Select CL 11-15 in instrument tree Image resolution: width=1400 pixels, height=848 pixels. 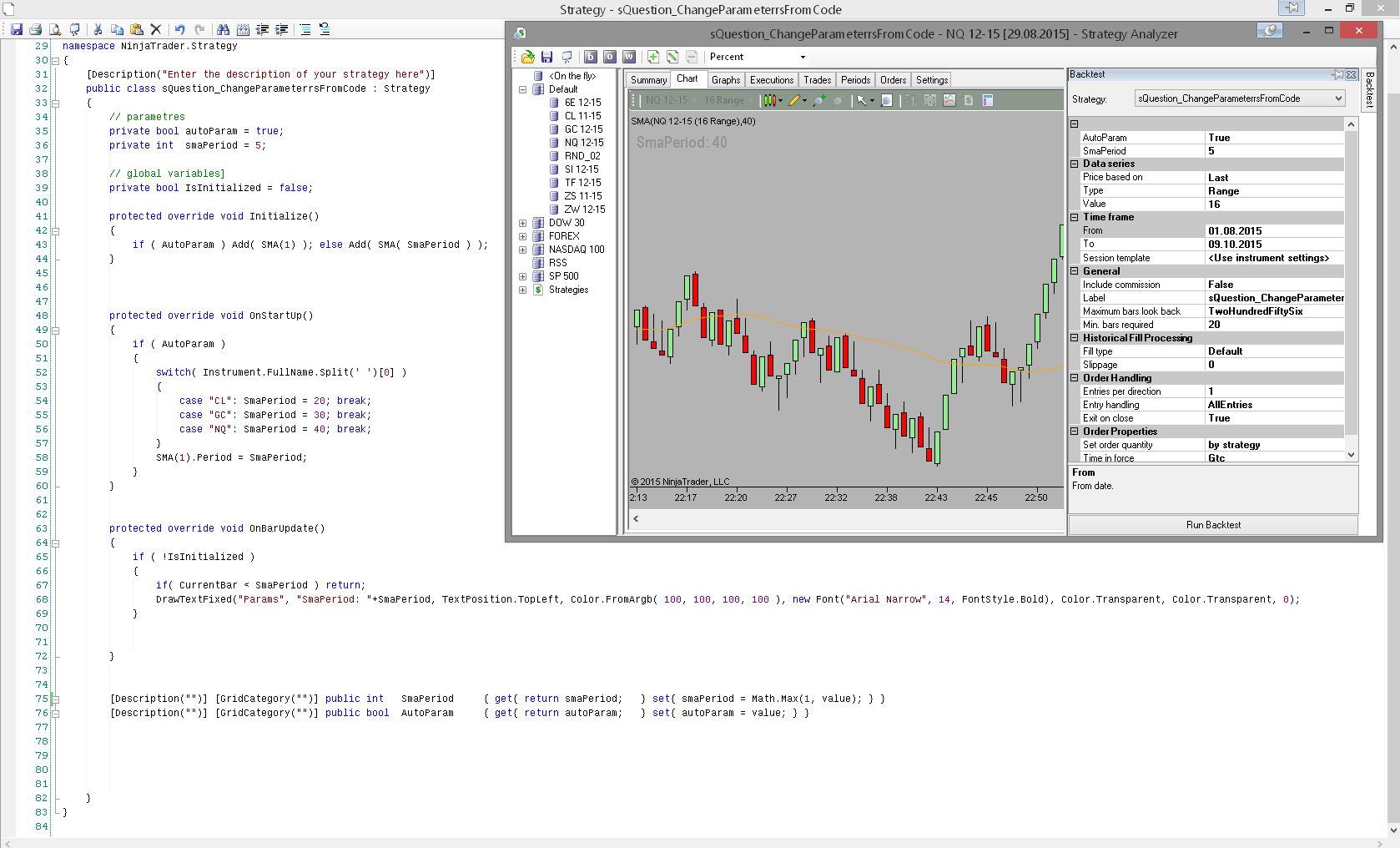click(x=582, y=116)
